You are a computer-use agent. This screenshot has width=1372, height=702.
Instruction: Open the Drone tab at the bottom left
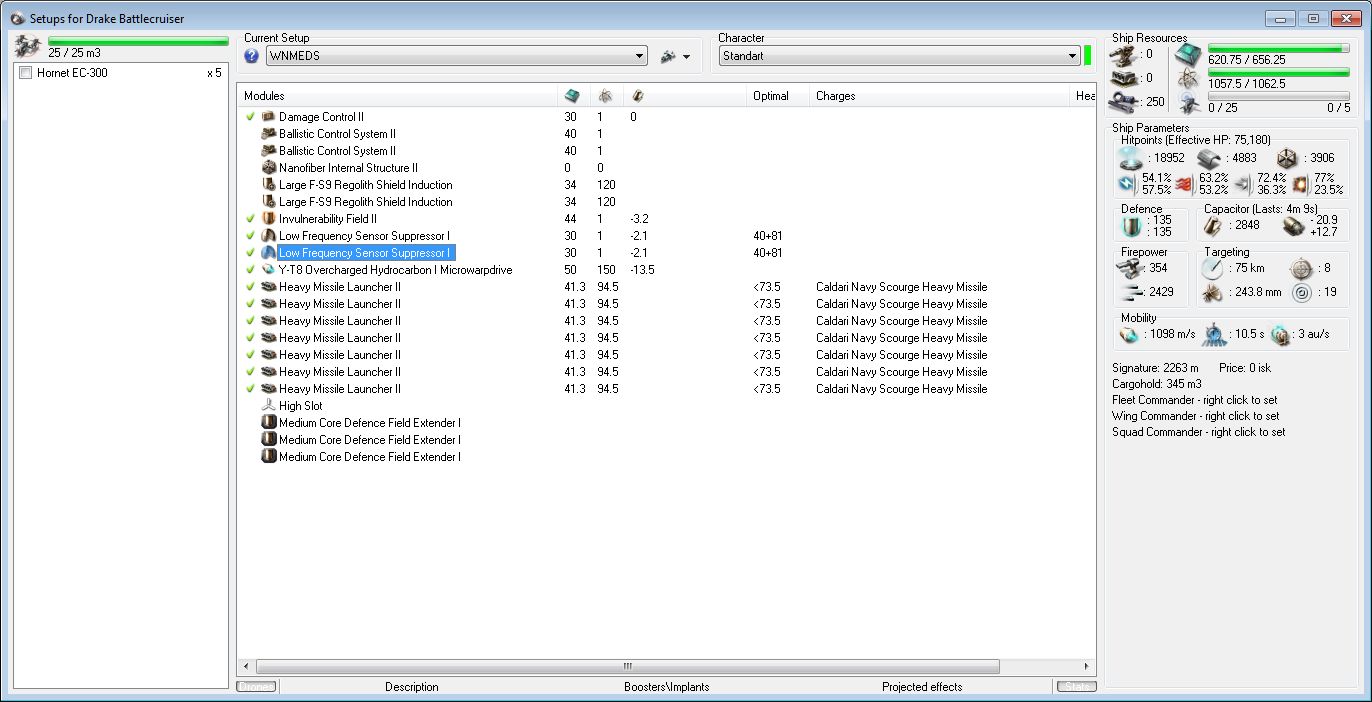pos(256,687)
